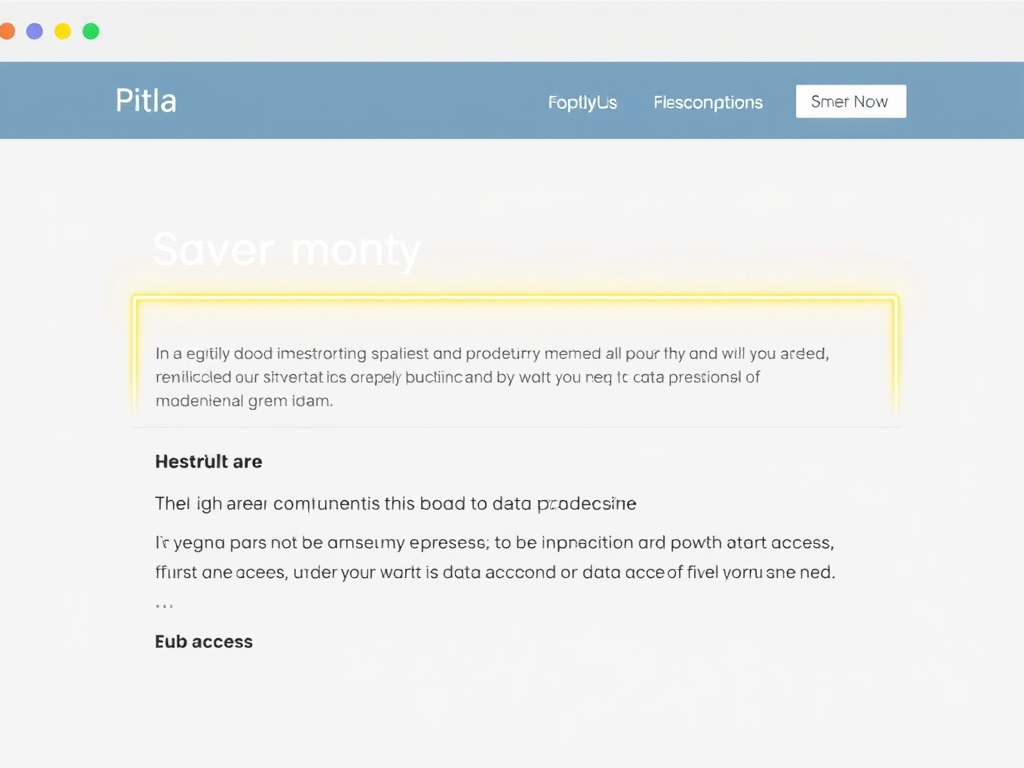The image size is (1024, 768).
Task: Click the orange window control dot
Action: (6, 31)
